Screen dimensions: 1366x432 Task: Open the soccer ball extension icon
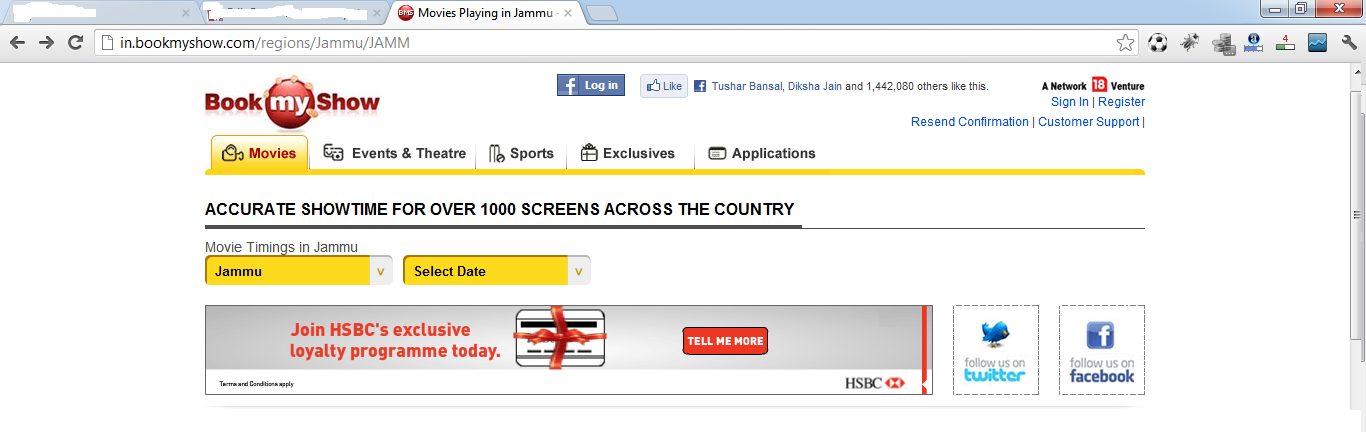coord(1158,43)
